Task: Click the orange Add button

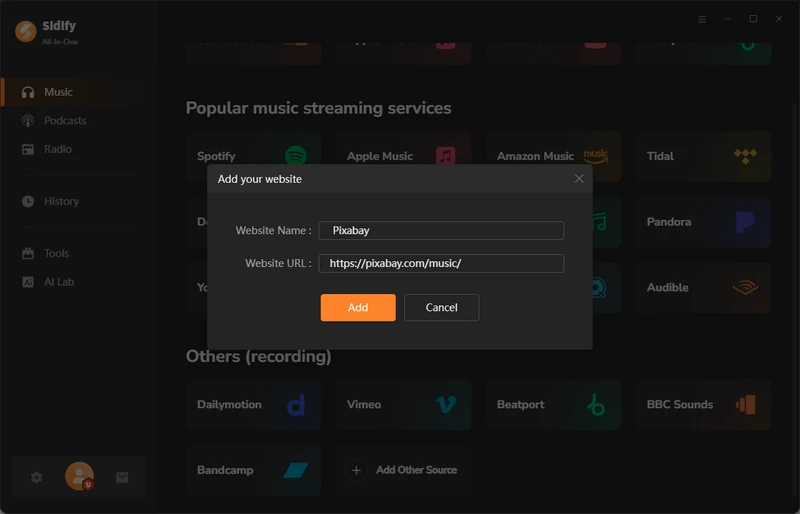Action: [358, 307]
